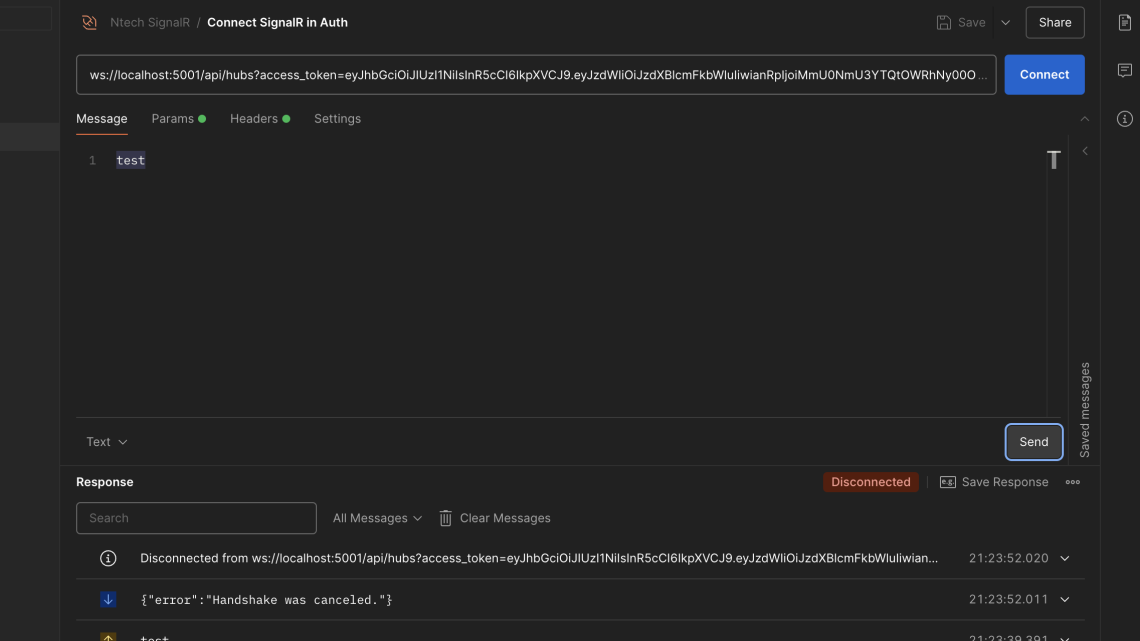Expand the Saved messages side panel chevron
Screen dimensions: 1140x641
(x=1085, y=151)
